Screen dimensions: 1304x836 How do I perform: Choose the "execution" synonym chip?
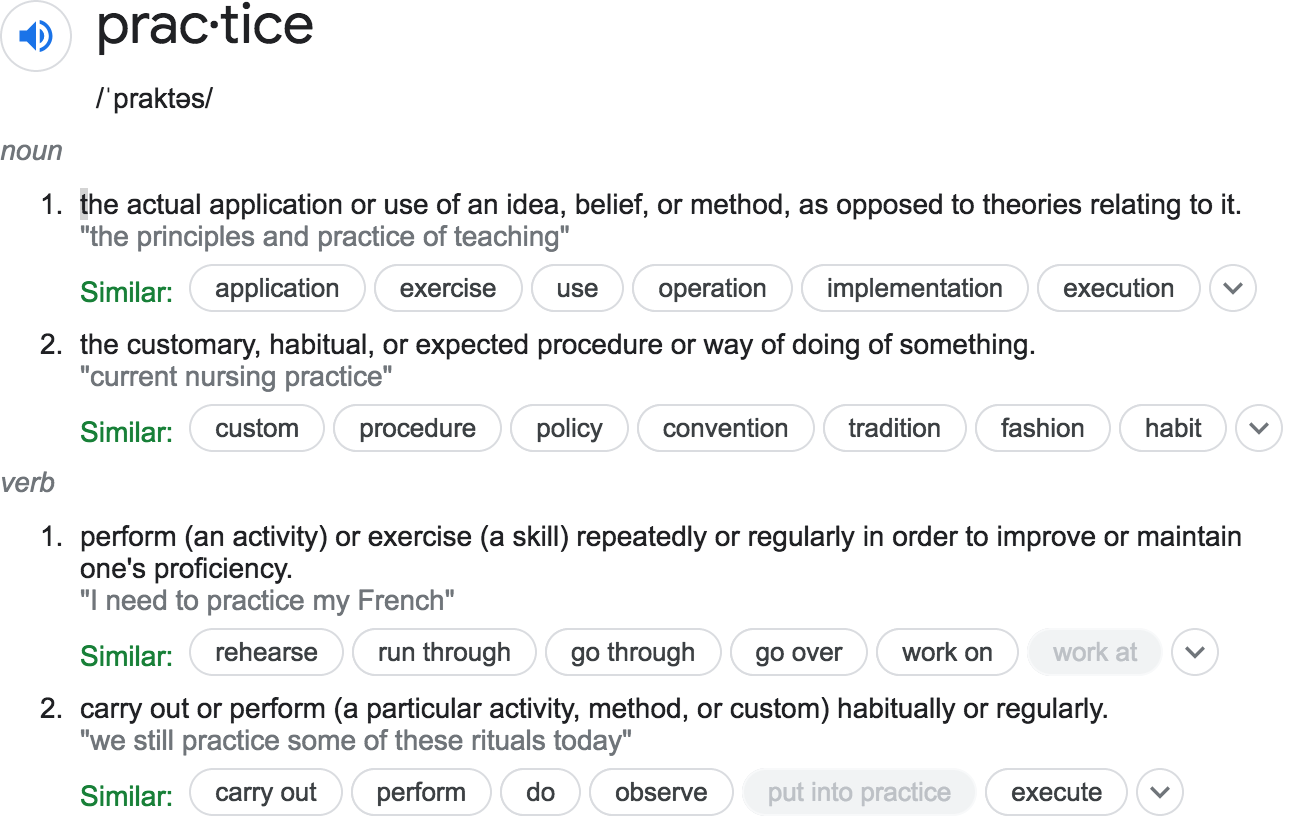[x=1118, y=289]
